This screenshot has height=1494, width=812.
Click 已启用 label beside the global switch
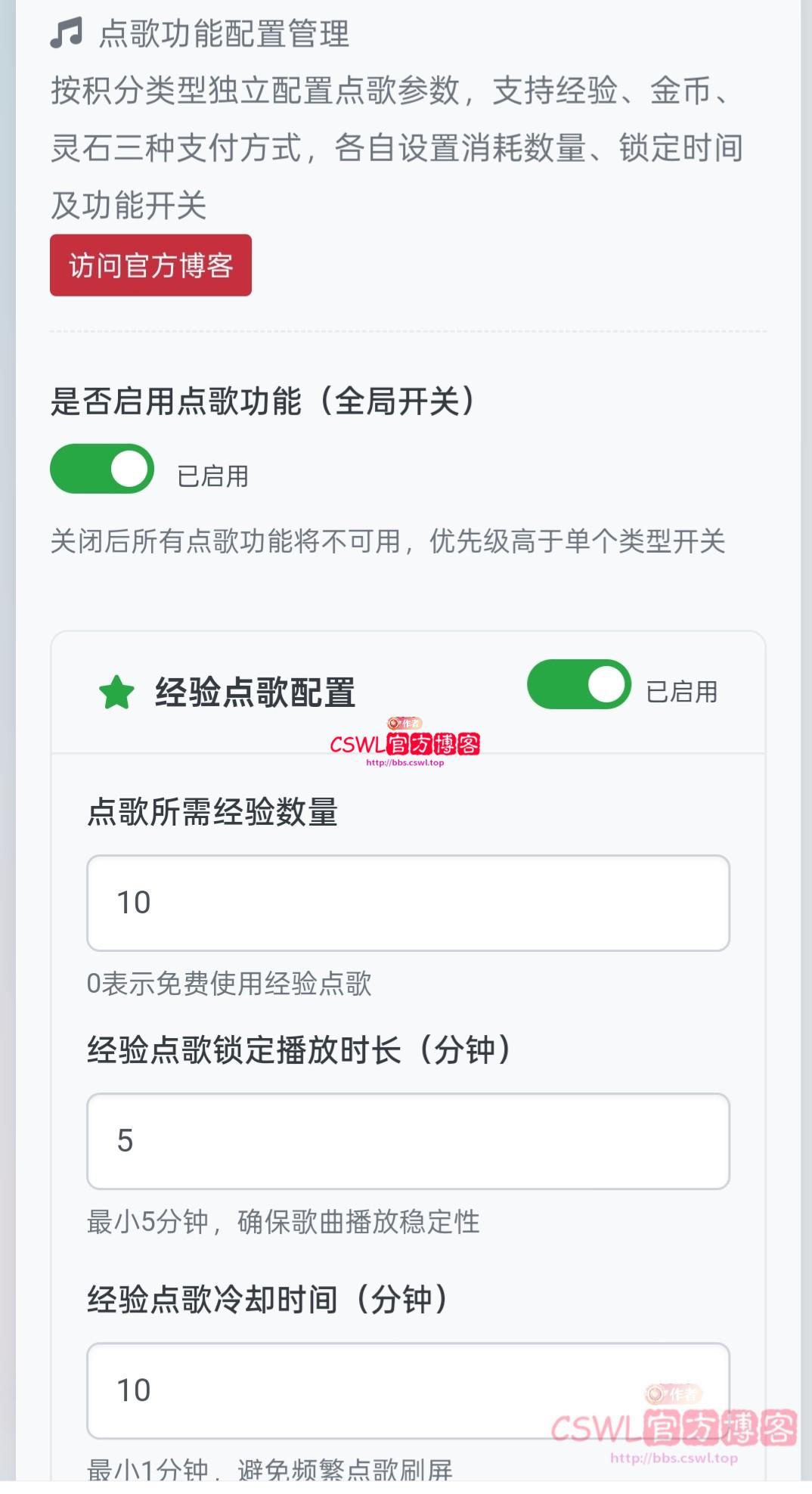click(212, 476)
